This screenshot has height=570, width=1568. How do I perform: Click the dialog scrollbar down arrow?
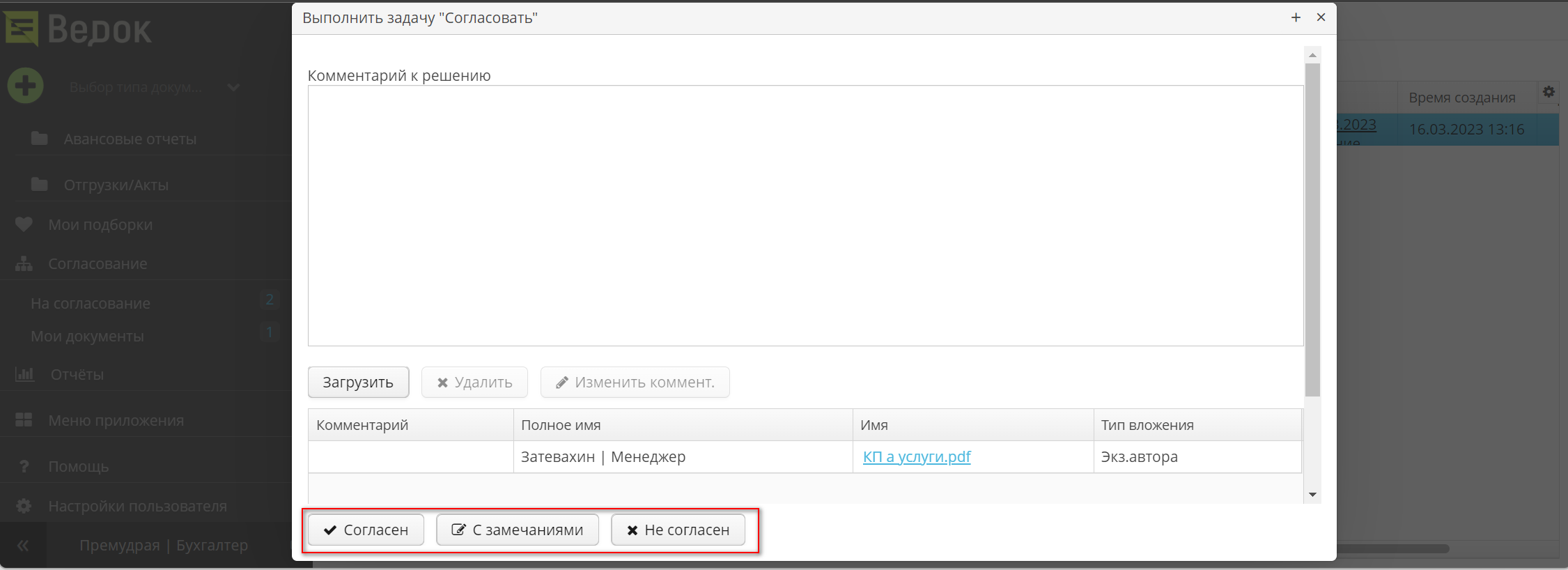(1312, 495)
